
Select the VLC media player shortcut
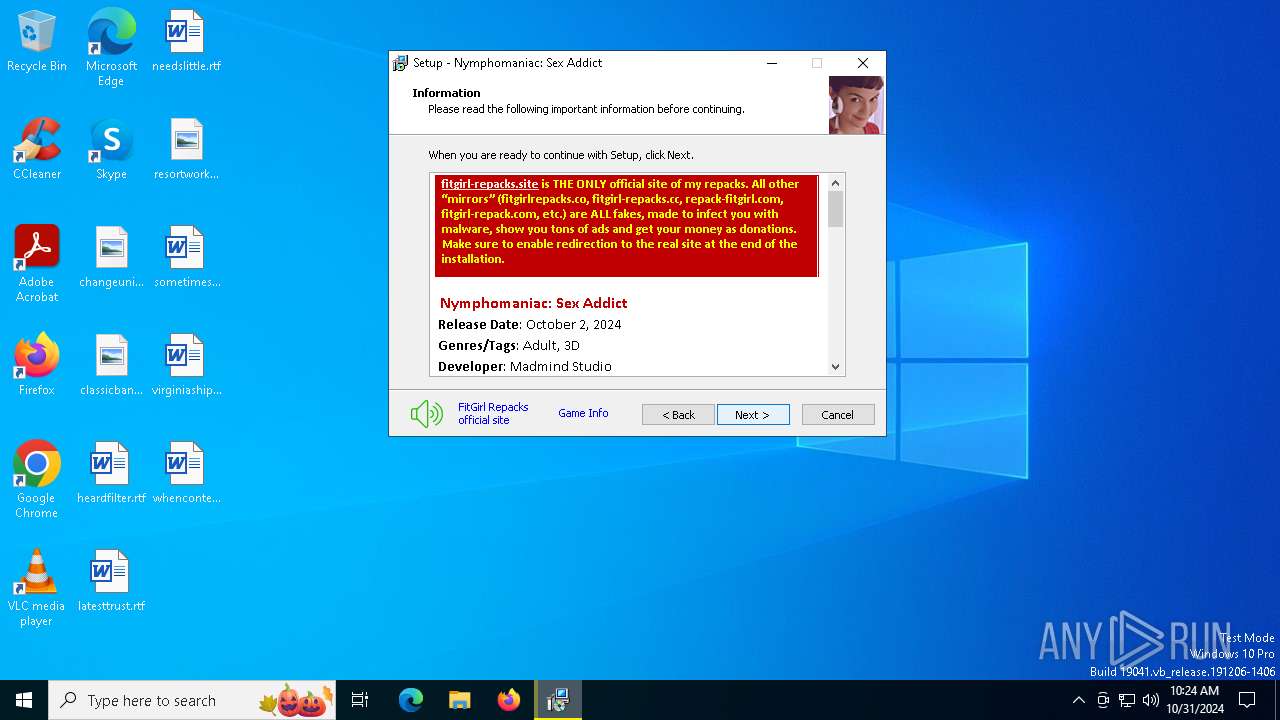(37, 588)
